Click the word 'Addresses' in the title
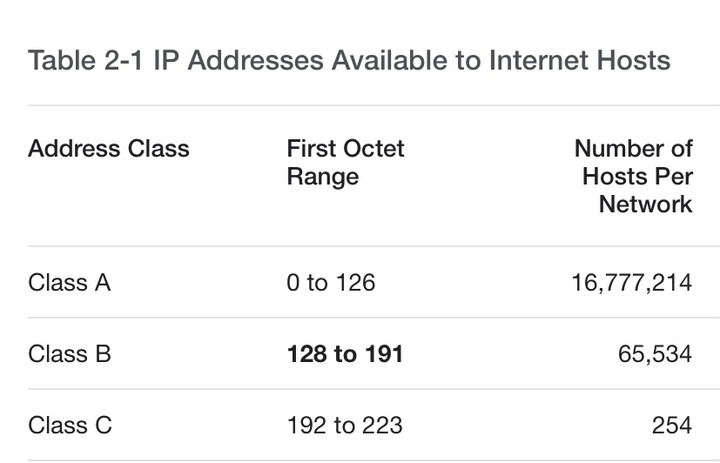Viewport: 720px width, 463px height. [x=255, y=60]
